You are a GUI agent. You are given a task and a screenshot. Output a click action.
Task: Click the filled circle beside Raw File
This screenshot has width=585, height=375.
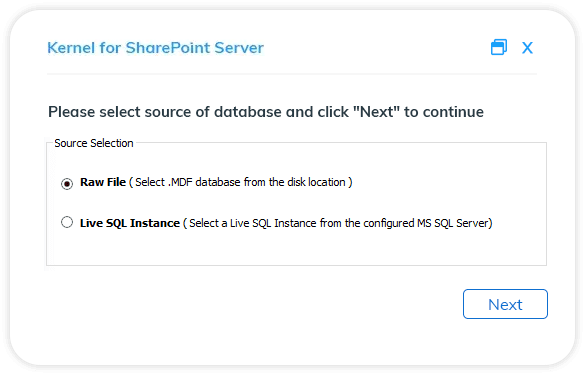[67, 183]
